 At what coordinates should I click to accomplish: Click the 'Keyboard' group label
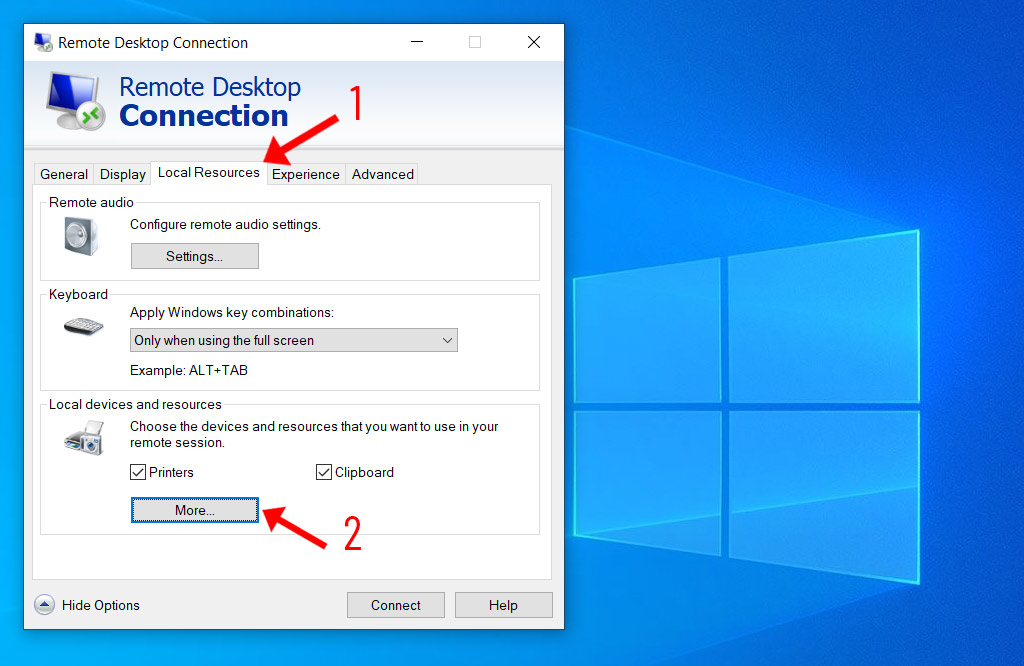tap(78, 294)
